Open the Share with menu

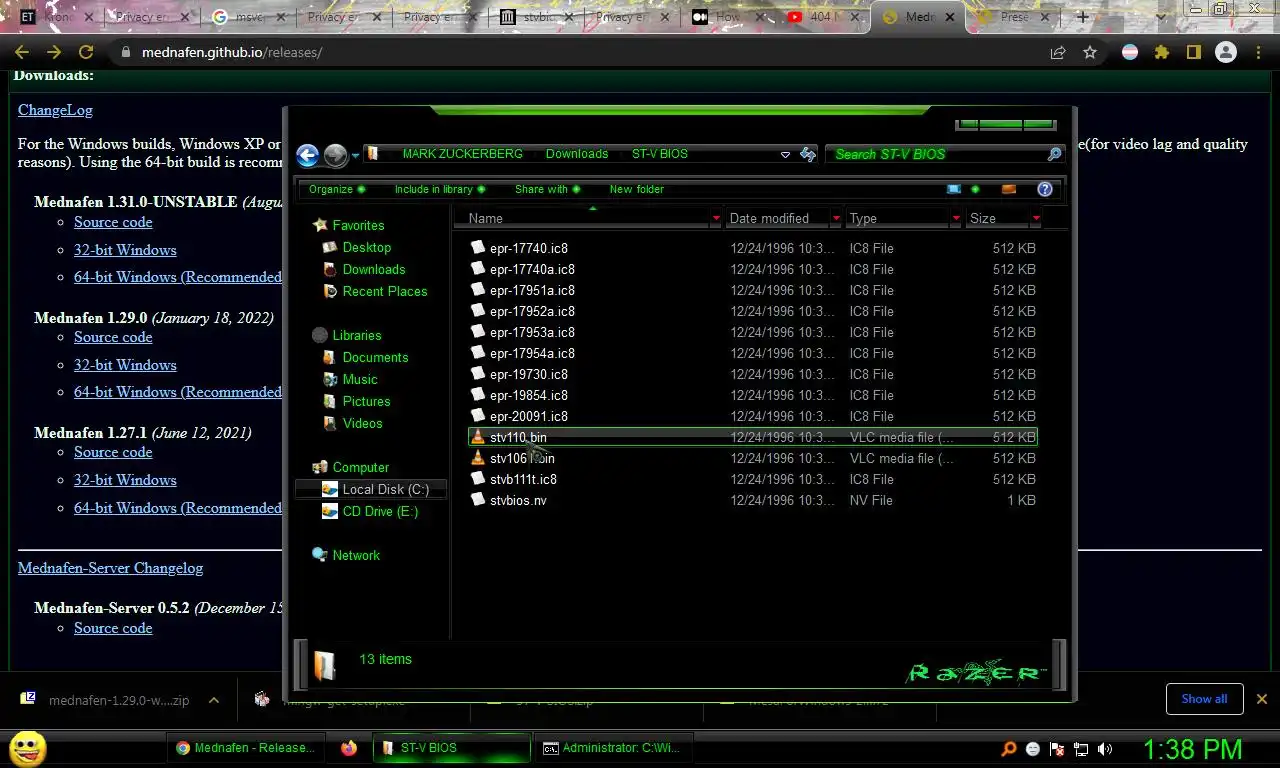(547, 189)
